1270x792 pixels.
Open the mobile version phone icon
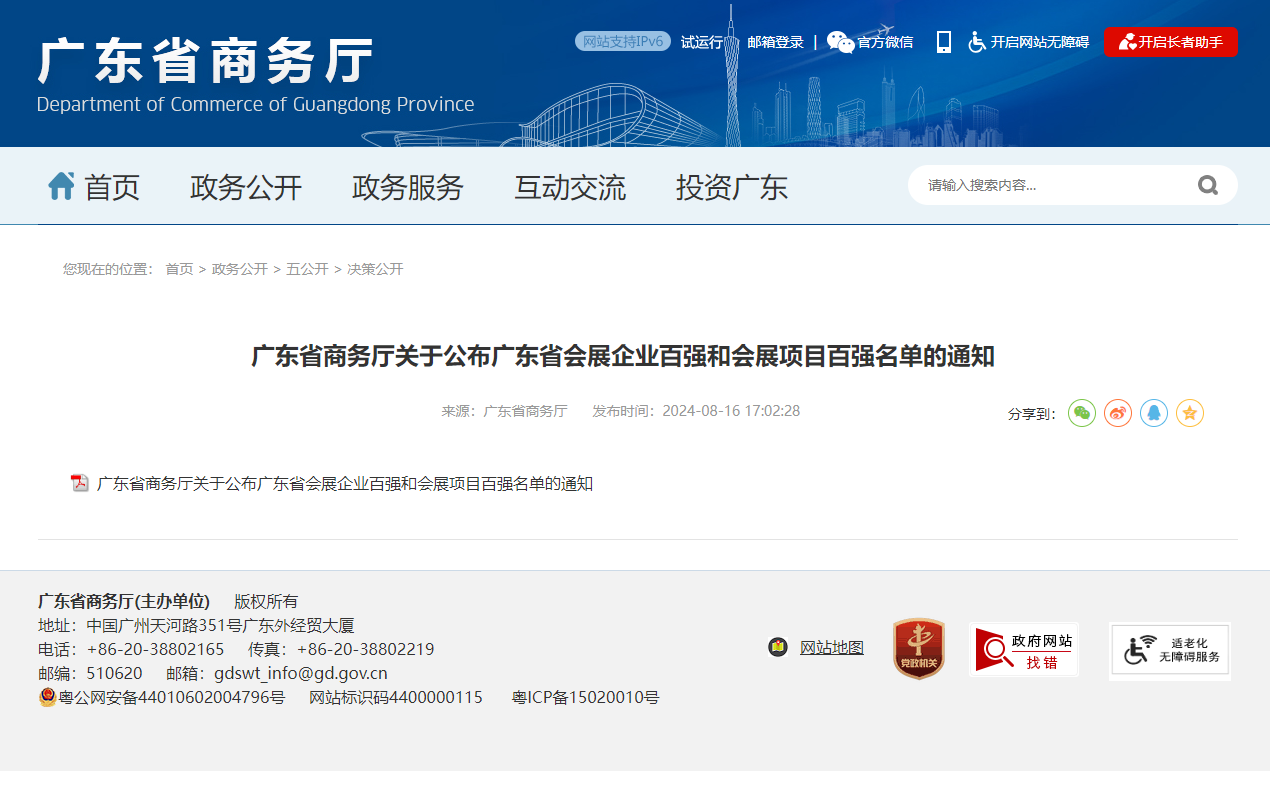pyautogui.click(x=943, y=42)
